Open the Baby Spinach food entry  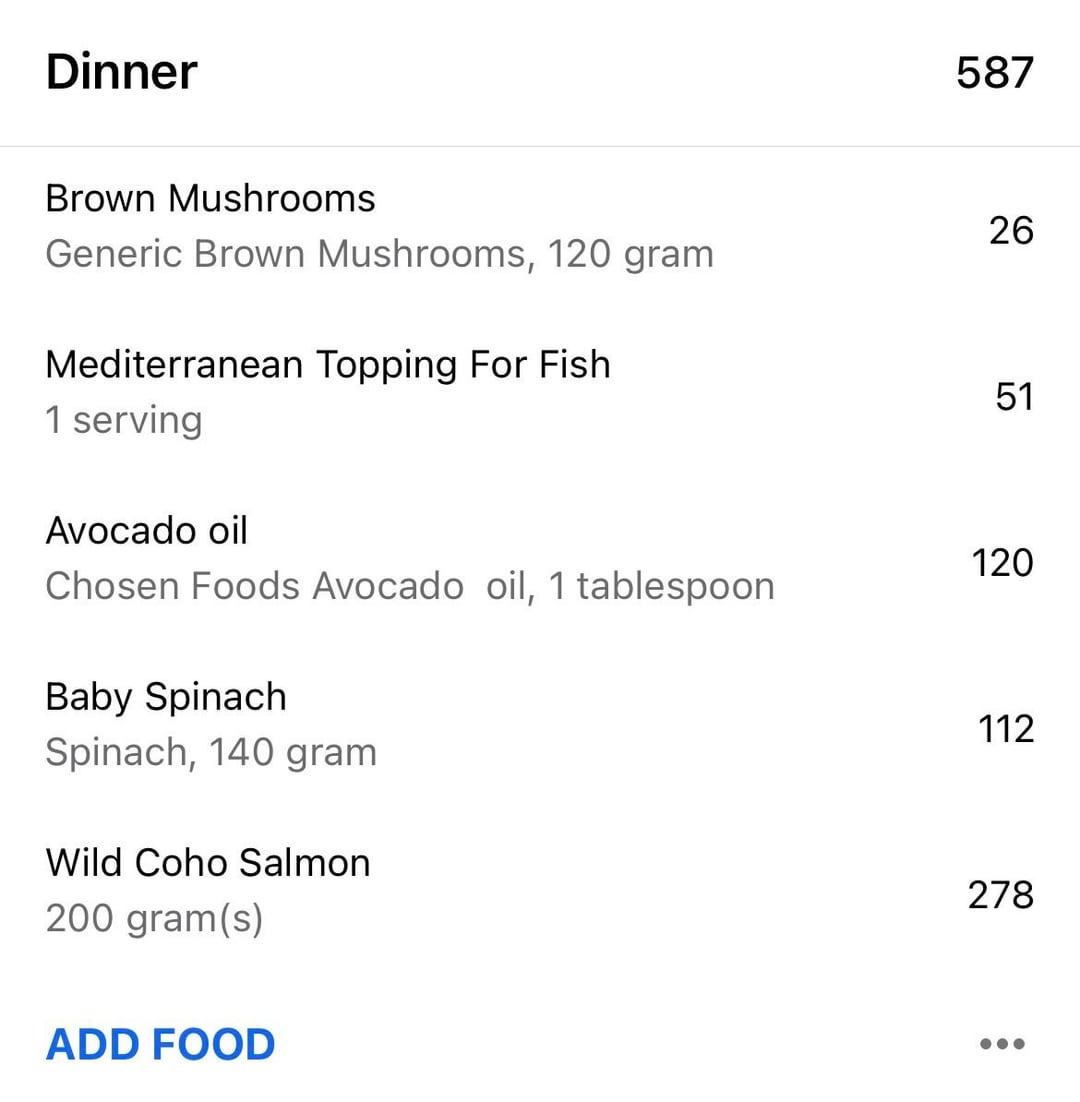(x=166, y=696)
